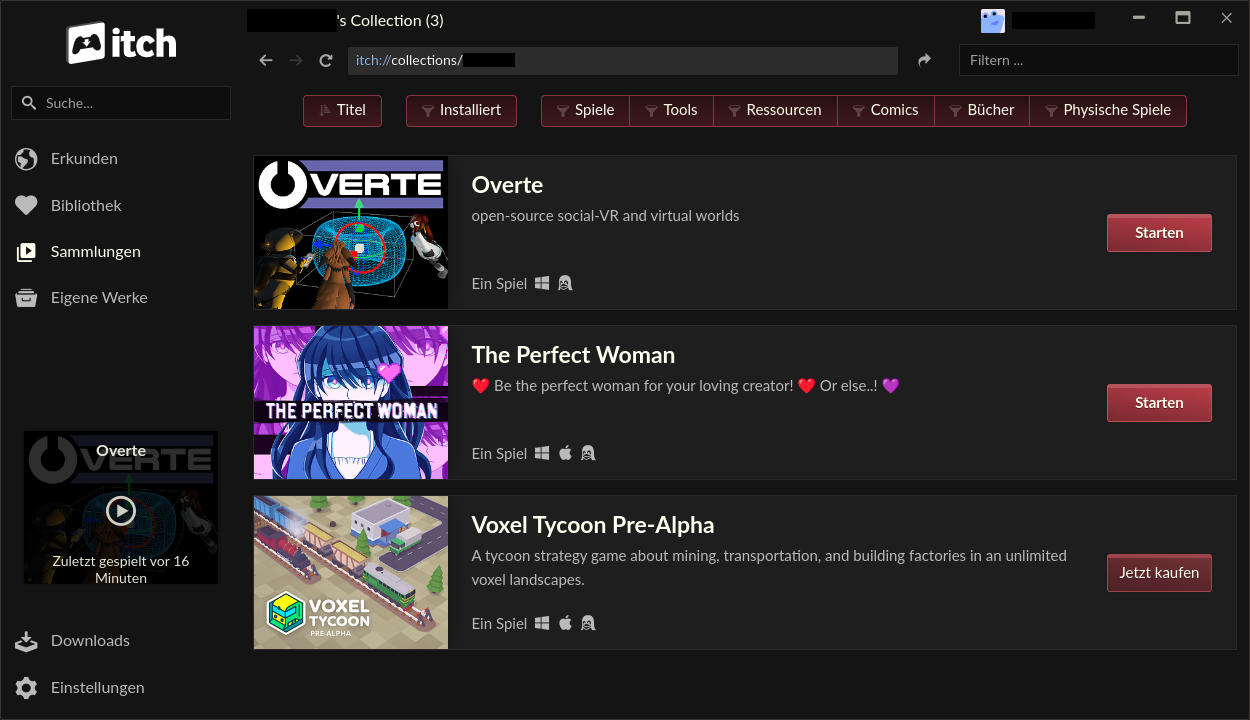
Task: Go back with the left arrow
Action: pyautogui.click(x=266, y=60)
